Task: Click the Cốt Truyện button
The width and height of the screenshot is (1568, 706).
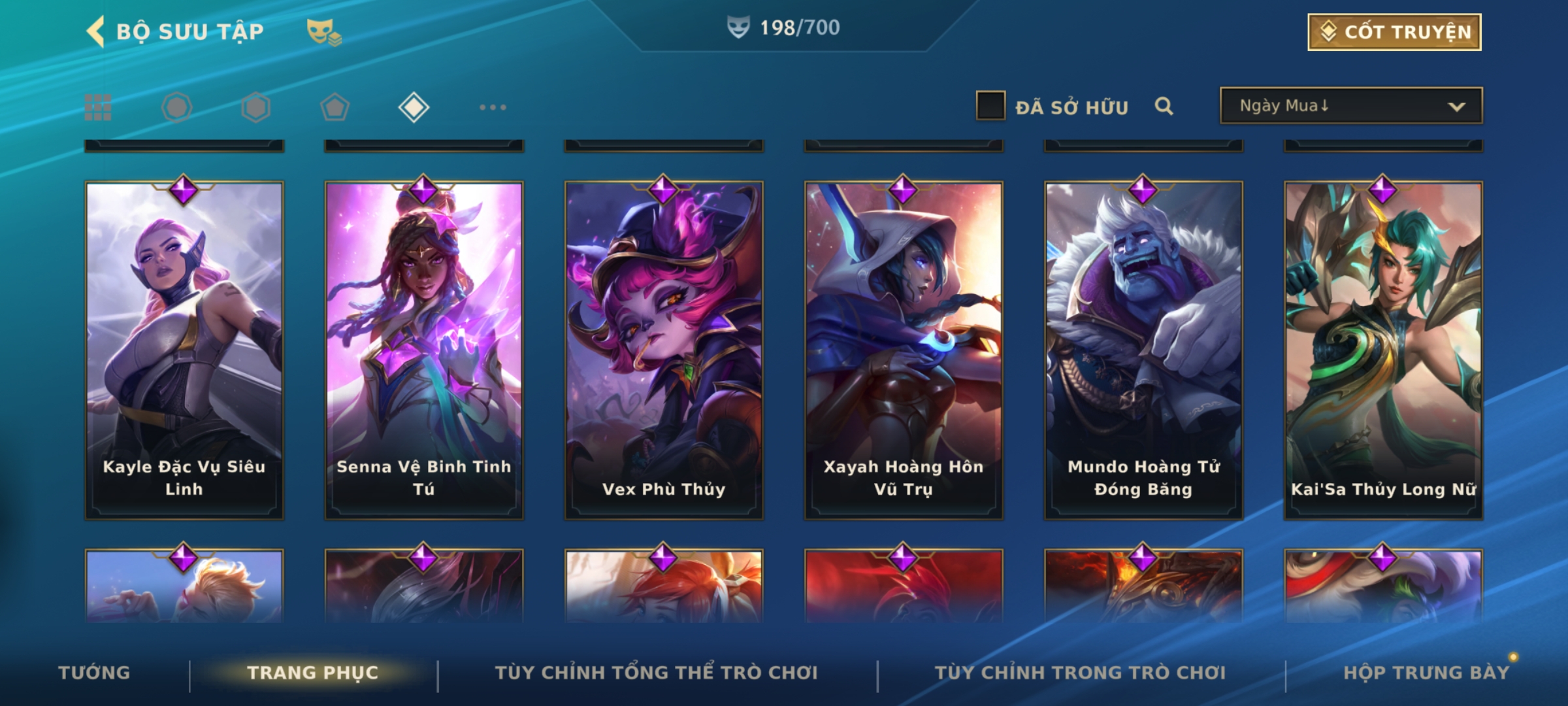Action: pyautogui.click(x=1394, y=32)
